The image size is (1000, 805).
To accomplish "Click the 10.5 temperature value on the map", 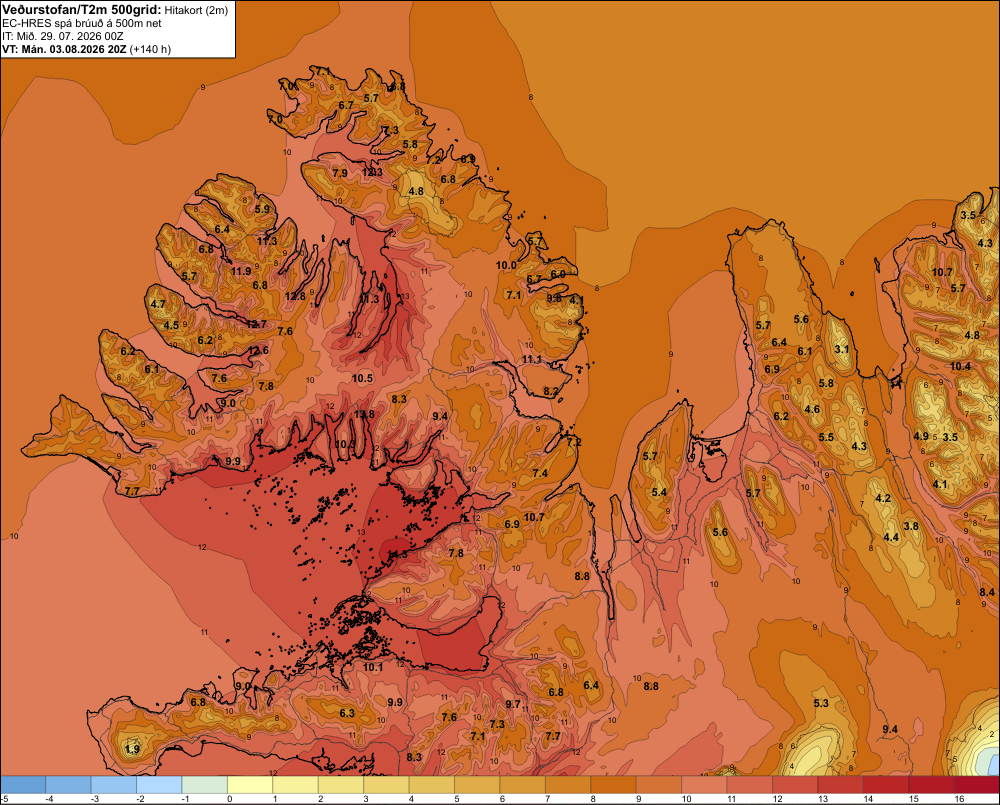I will click(x=362, y=378).
